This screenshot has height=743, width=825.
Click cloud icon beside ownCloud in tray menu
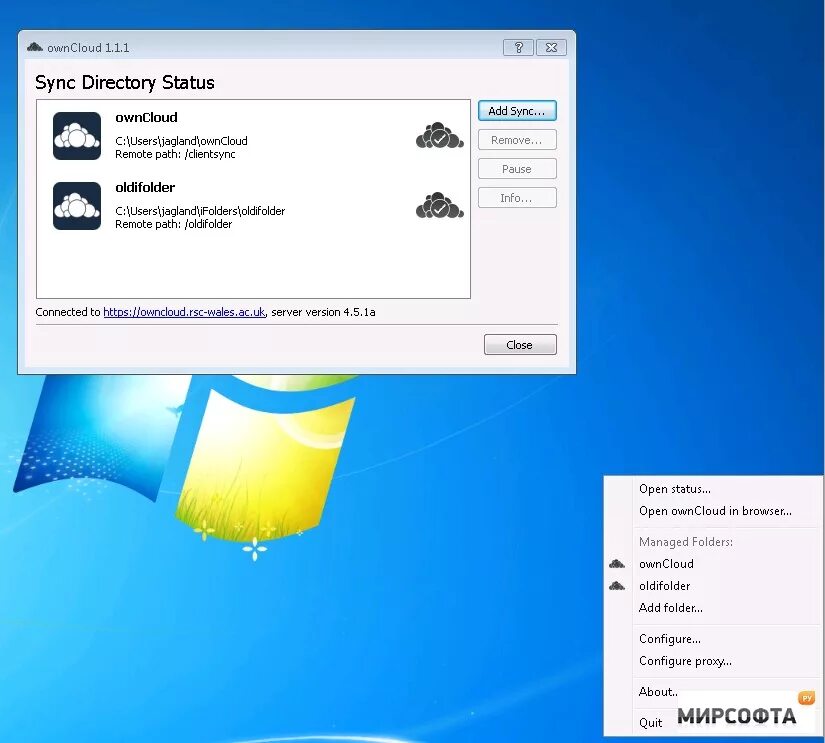(x=617, y=564)
